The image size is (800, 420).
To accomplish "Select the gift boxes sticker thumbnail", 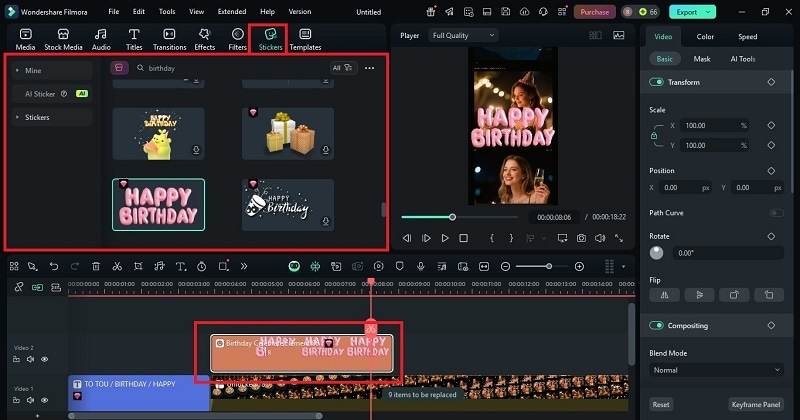I will 288,134.
